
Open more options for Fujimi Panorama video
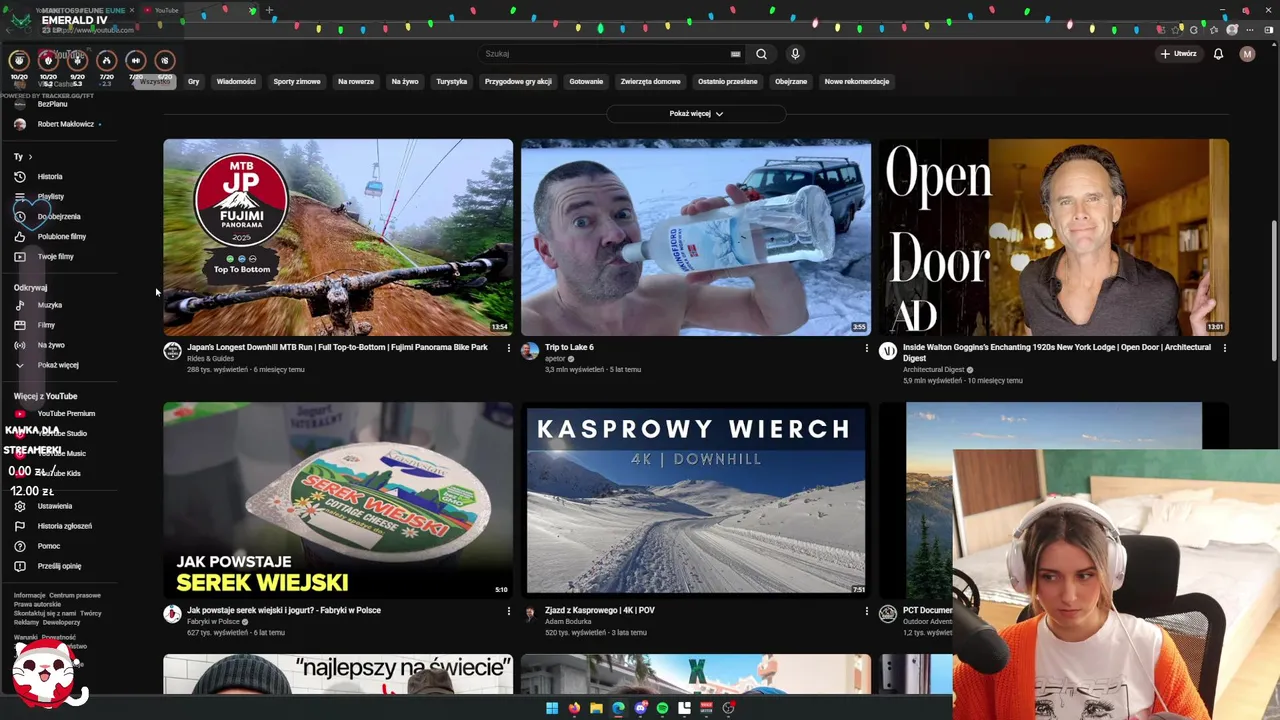point(508,348)
